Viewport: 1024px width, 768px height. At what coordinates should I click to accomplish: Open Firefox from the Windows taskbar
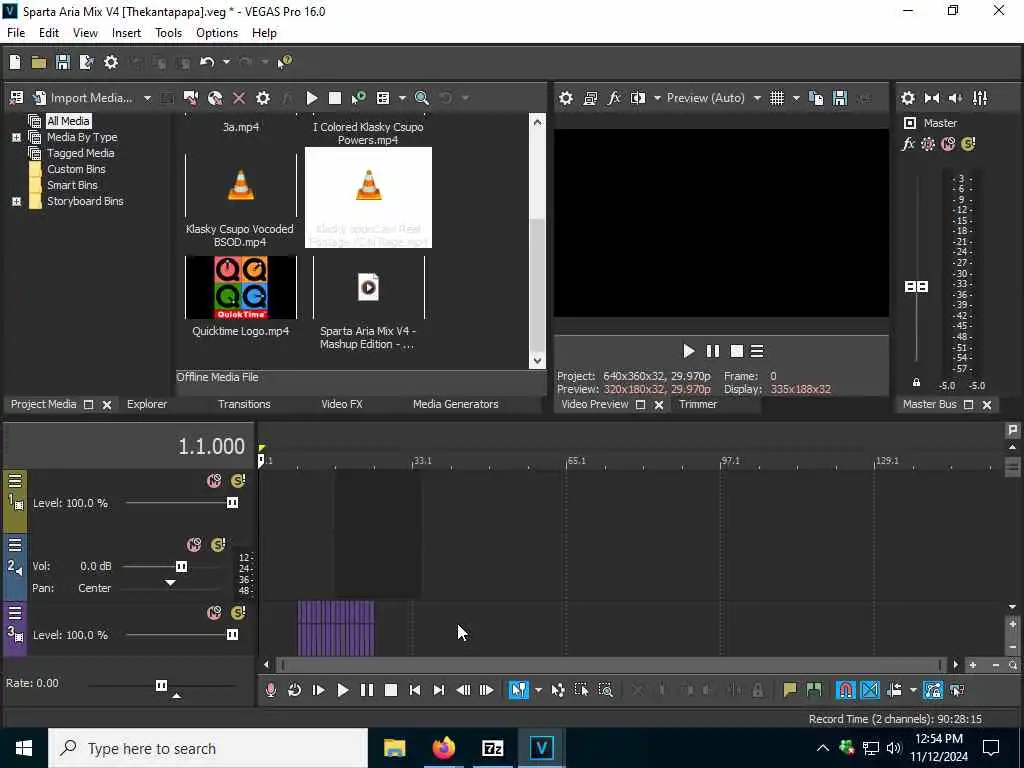(x=443, y=748)
